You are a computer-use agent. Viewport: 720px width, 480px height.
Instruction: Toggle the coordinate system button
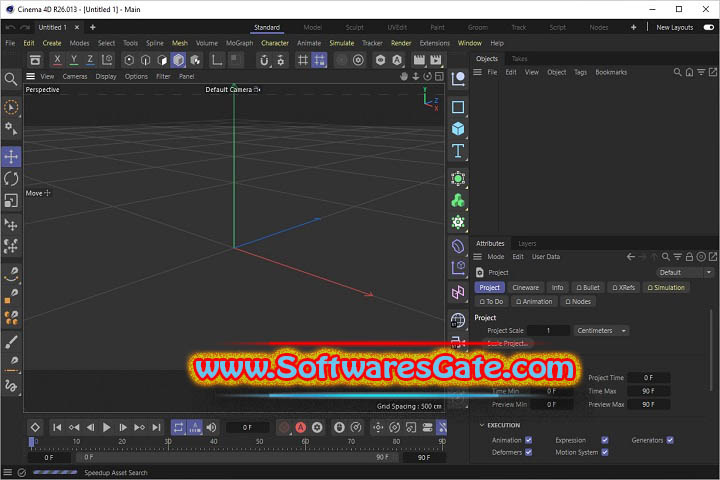[x=107, y=60]
